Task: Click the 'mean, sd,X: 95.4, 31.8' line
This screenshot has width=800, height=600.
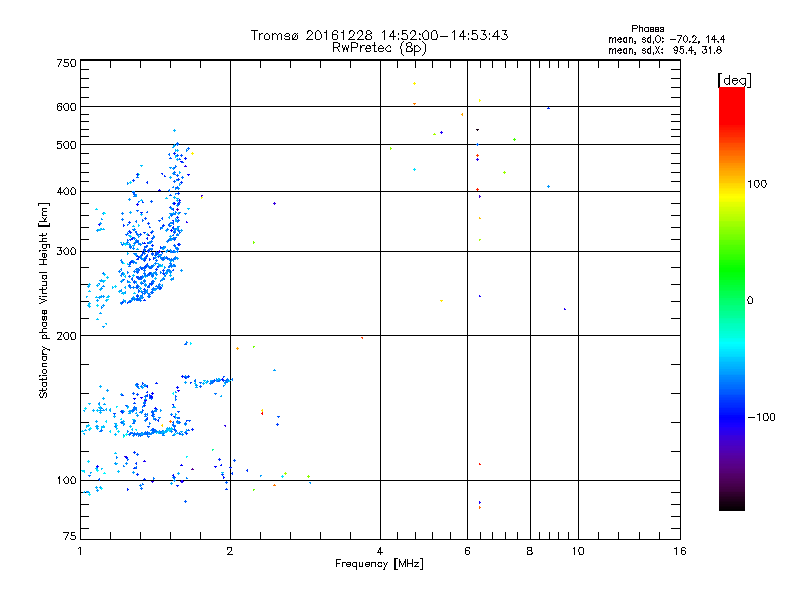Action: click(665, 50)
